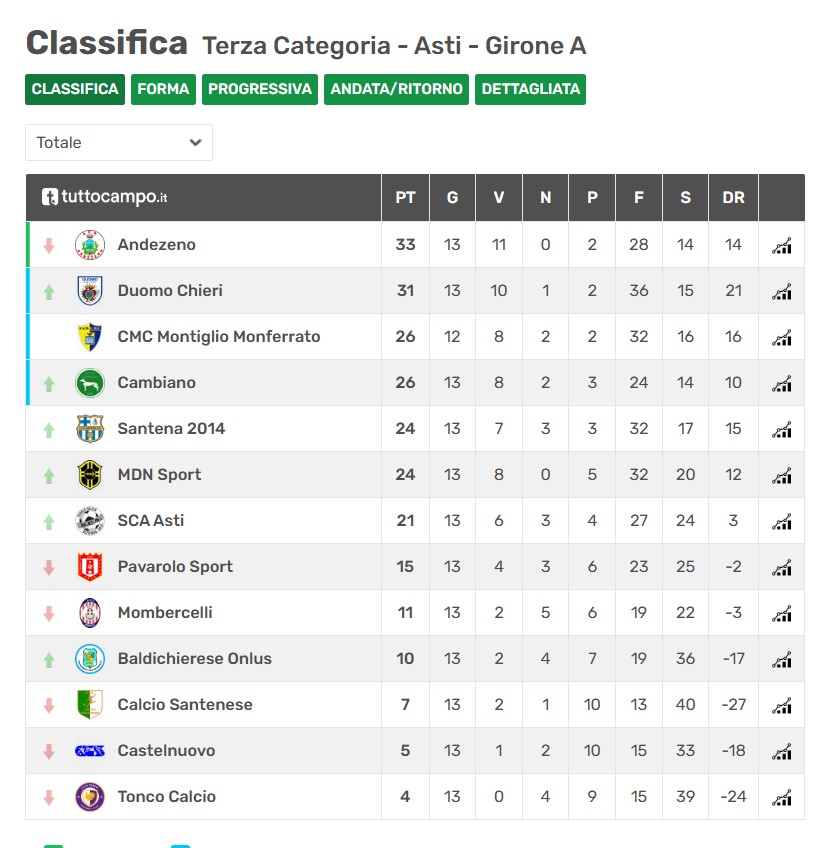The image size is (818, 848).
Task: Click the tuttocampo.it logo in table header
Action: 105,197
